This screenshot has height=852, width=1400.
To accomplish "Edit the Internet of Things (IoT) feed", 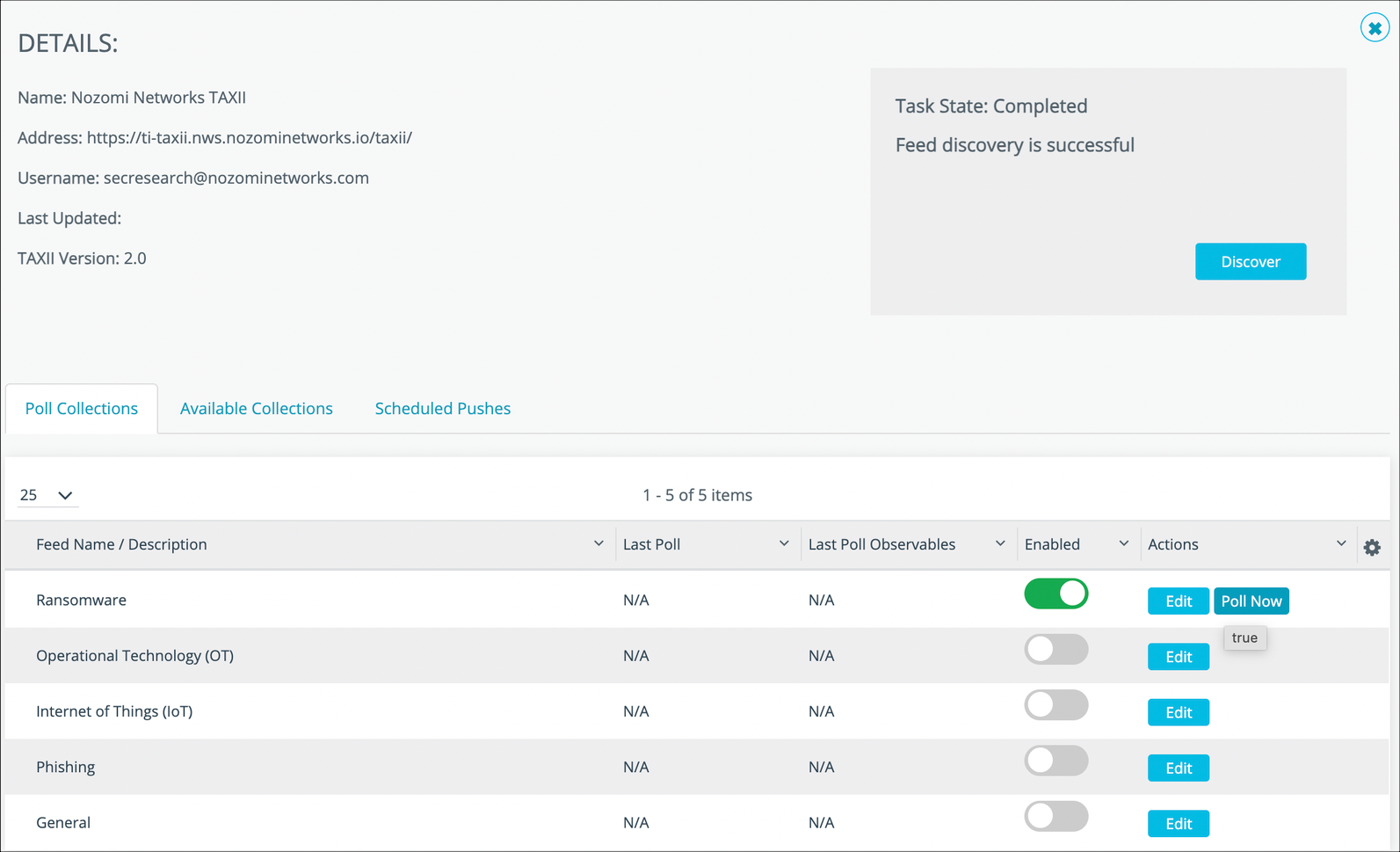I will coord(1179,712).
